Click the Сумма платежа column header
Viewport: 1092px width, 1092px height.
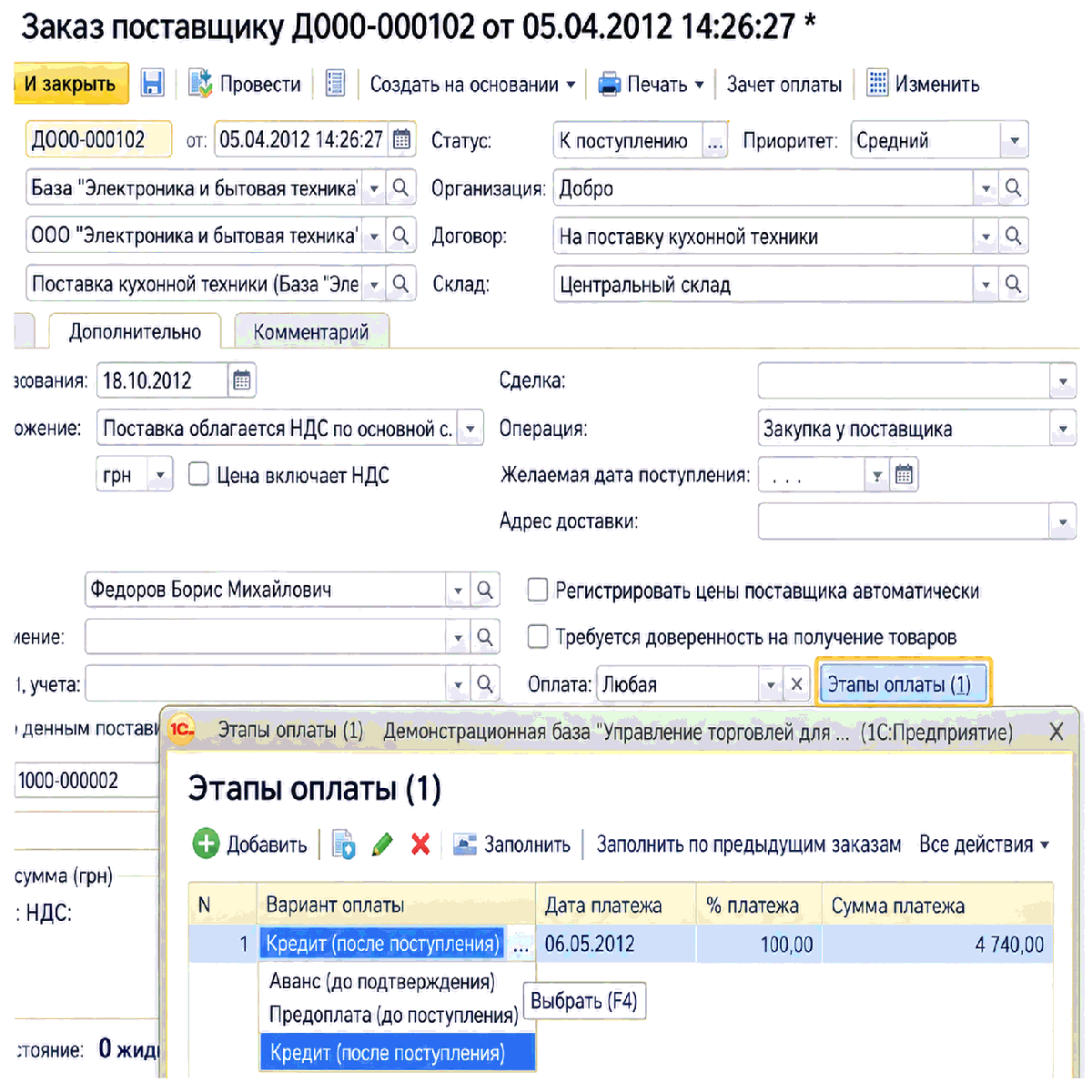tap(937, 905)
